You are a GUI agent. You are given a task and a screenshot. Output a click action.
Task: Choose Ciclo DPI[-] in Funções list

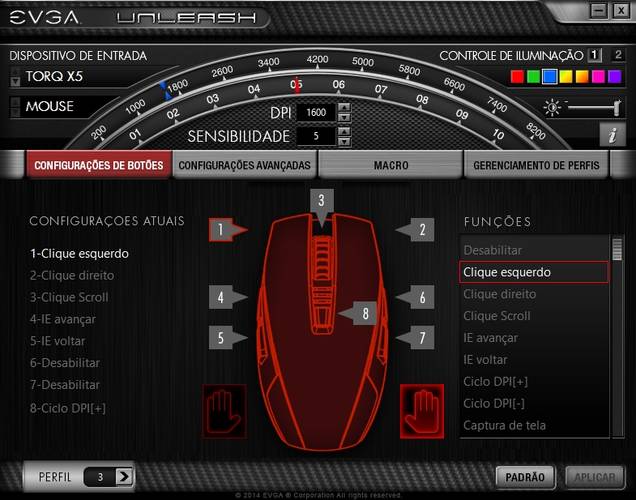pos(534,403)
